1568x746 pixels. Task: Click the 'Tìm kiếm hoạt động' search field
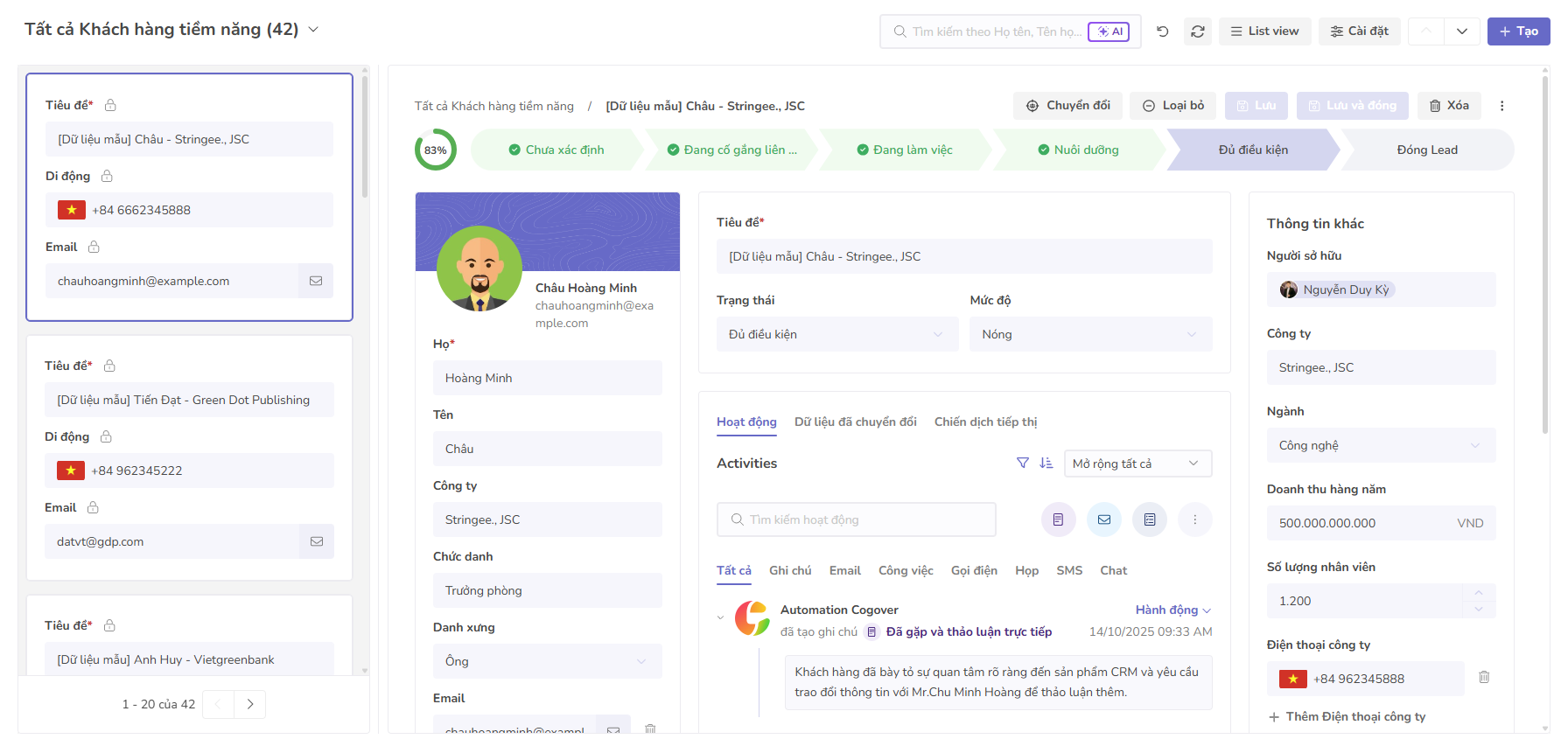856,519
